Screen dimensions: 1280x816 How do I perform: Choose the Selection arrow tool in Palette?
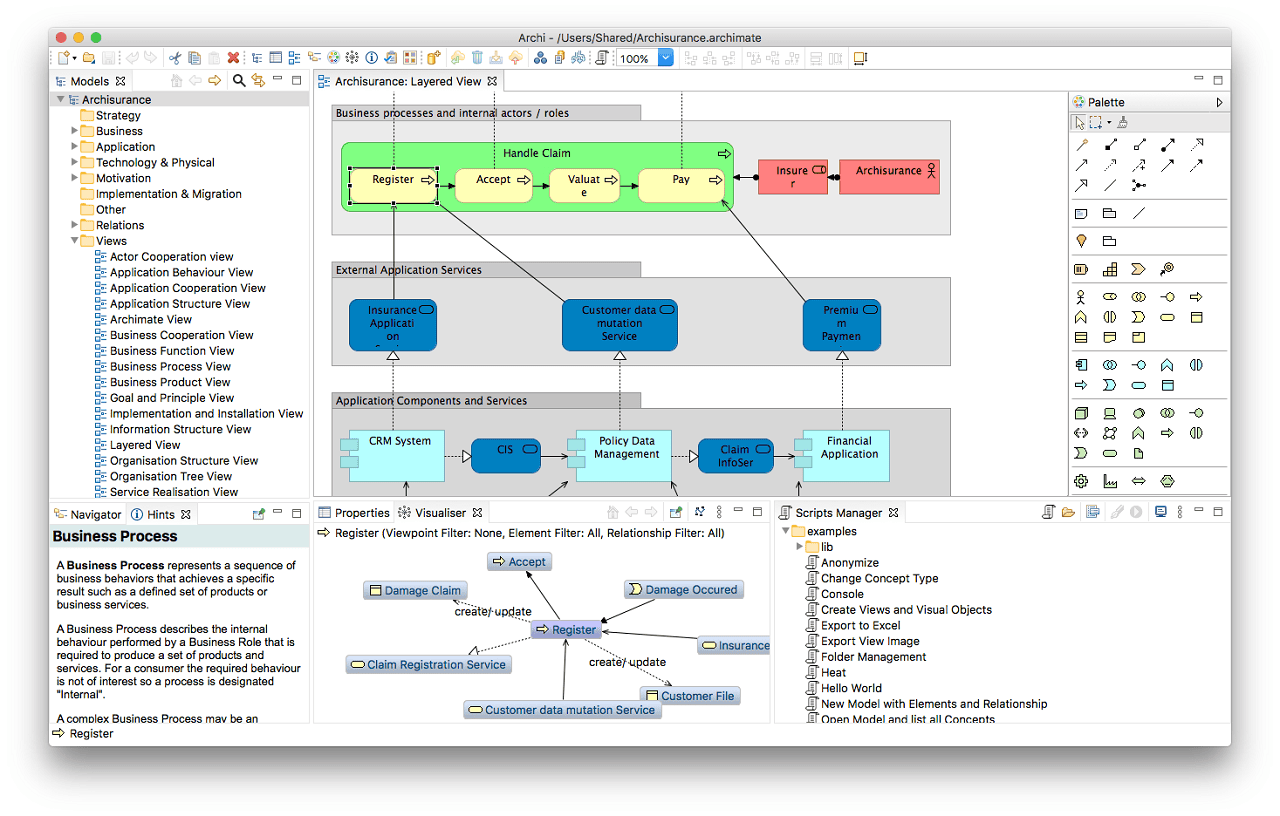point(1080,123)
